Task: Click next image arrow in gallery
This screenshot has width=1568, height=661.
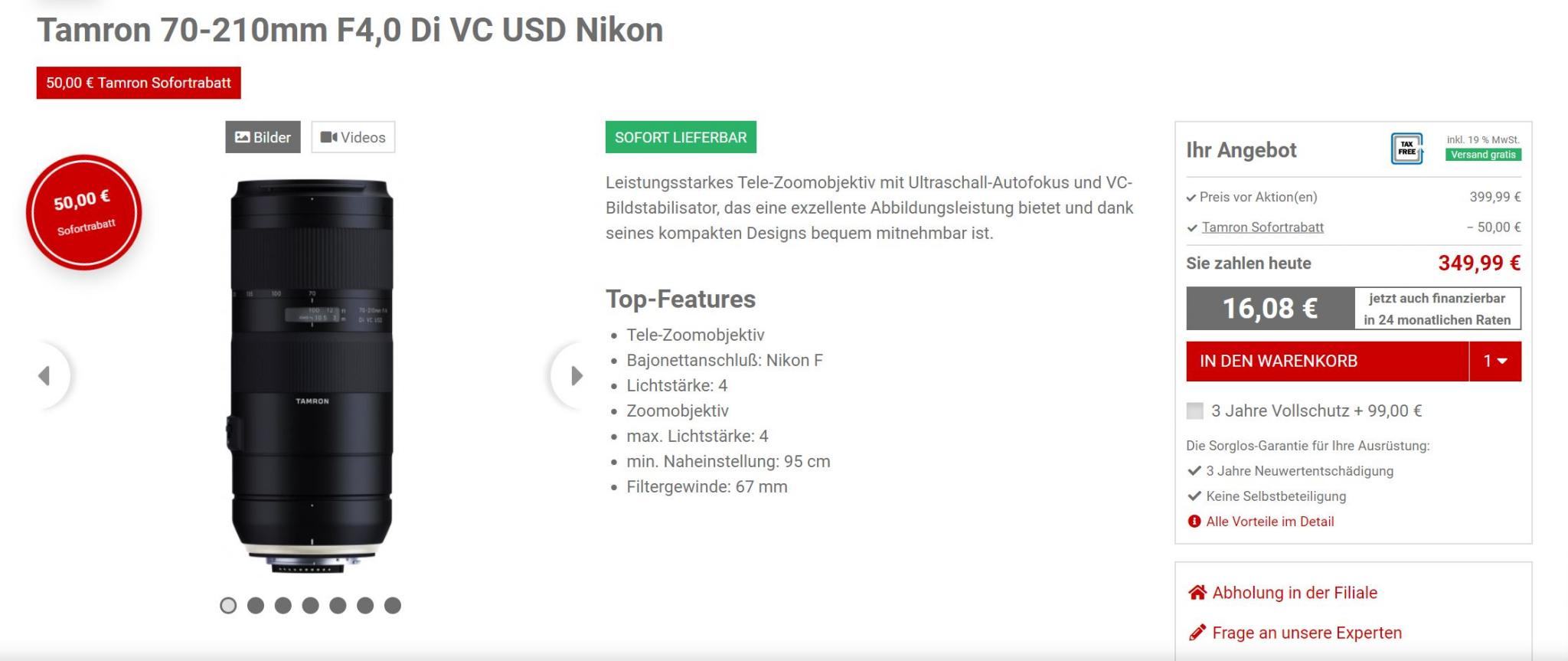Action: point(576,375)
